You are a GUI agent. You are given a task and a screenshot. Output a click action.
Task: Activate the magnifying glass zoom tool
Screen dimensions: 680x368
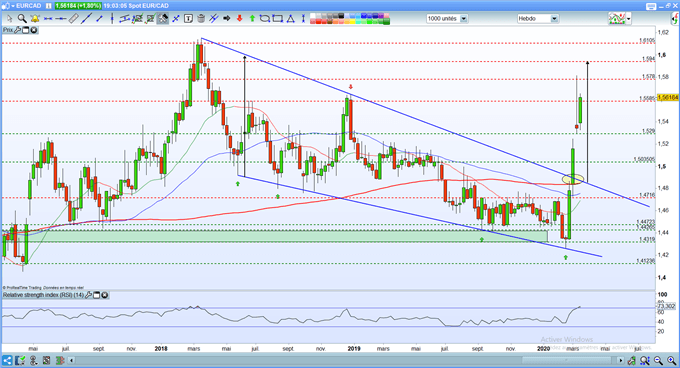point(22,19)
